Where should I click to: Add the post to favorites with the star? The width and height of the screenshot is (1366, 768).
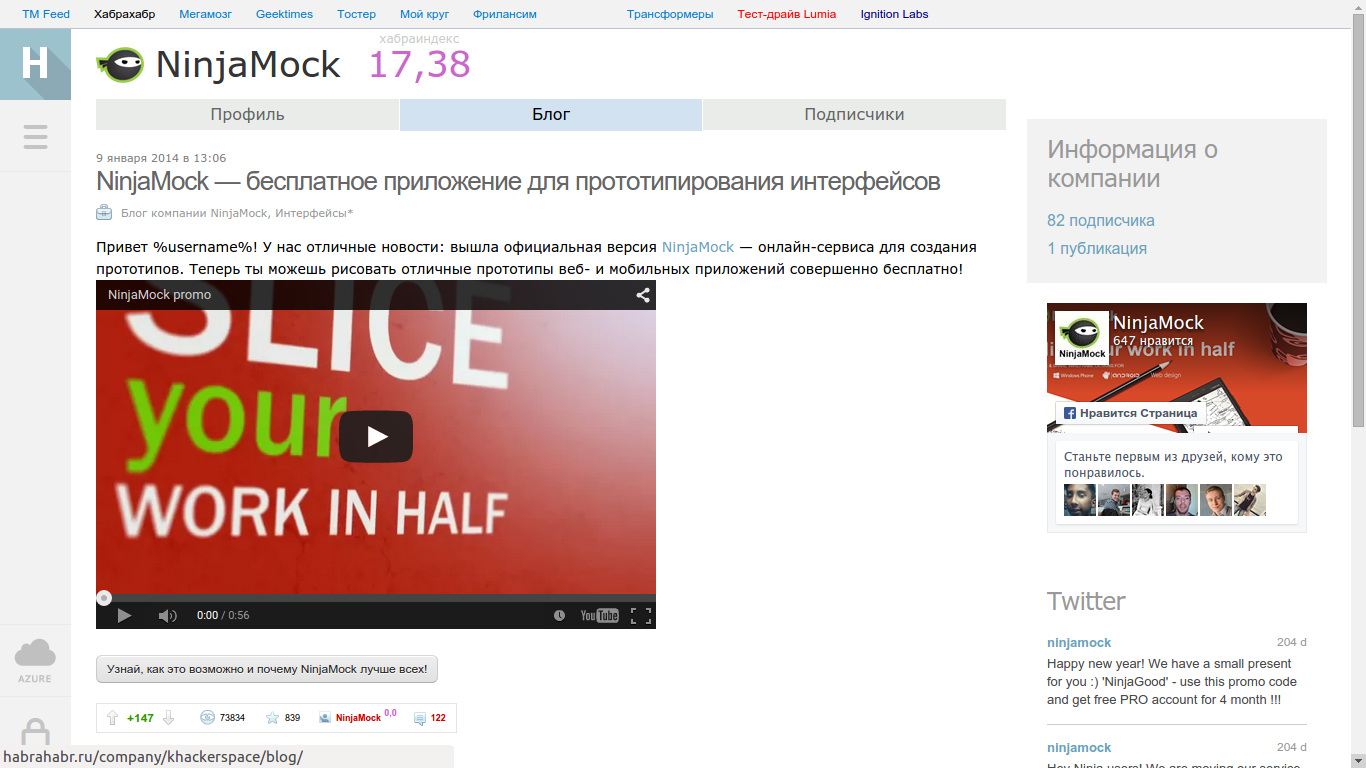[x=272, y=718]
